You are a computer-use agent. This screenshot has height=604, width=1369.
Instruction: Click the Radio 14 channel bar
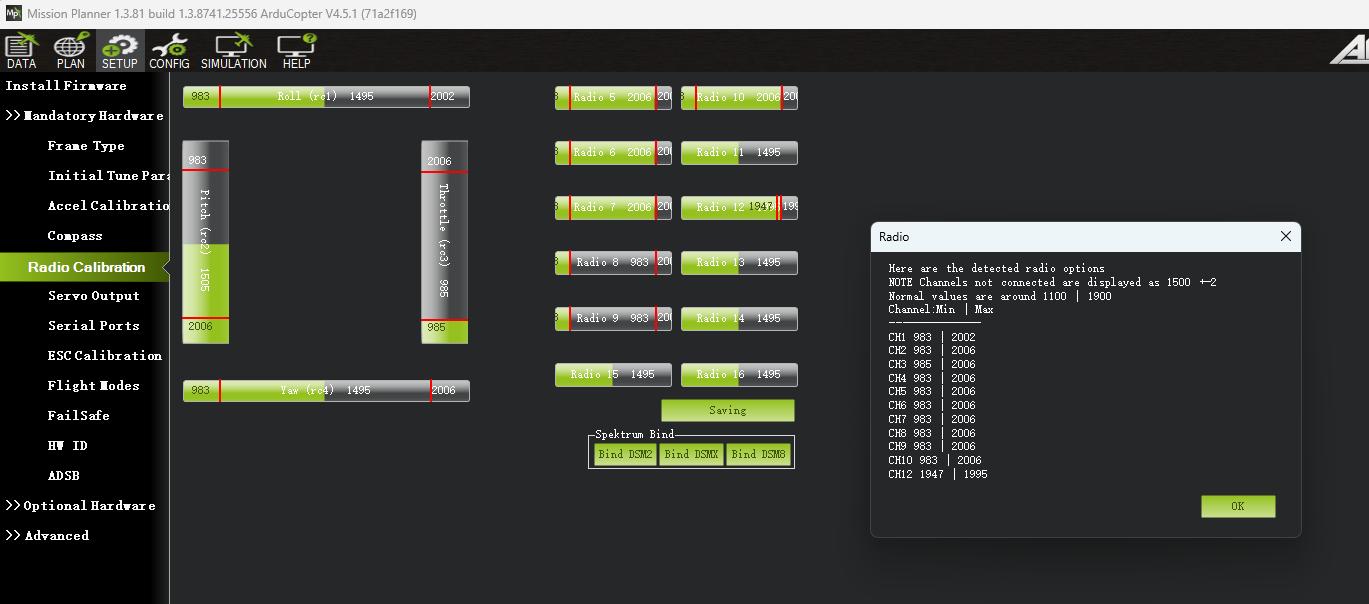739,318
